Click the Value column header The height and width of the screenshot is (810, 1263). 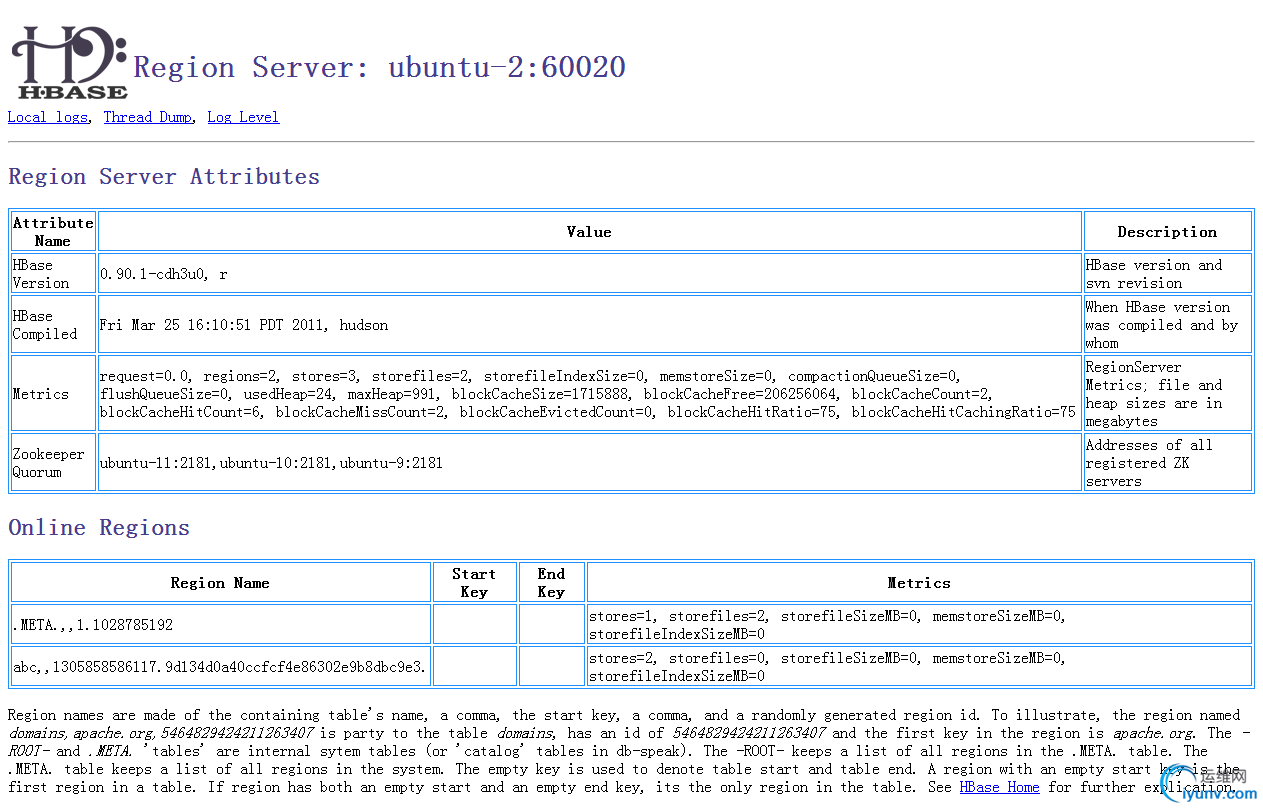(589, 231)
